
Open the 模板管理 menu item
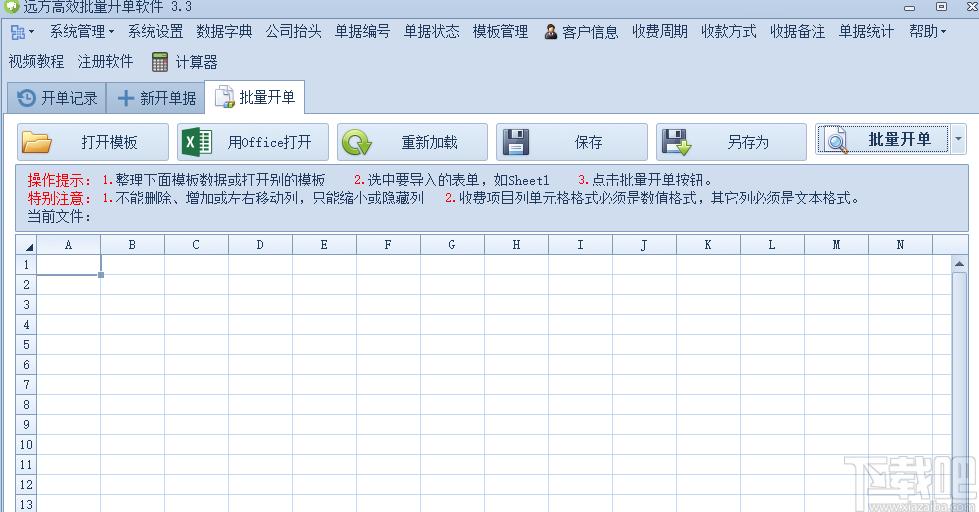pos(500,31)
